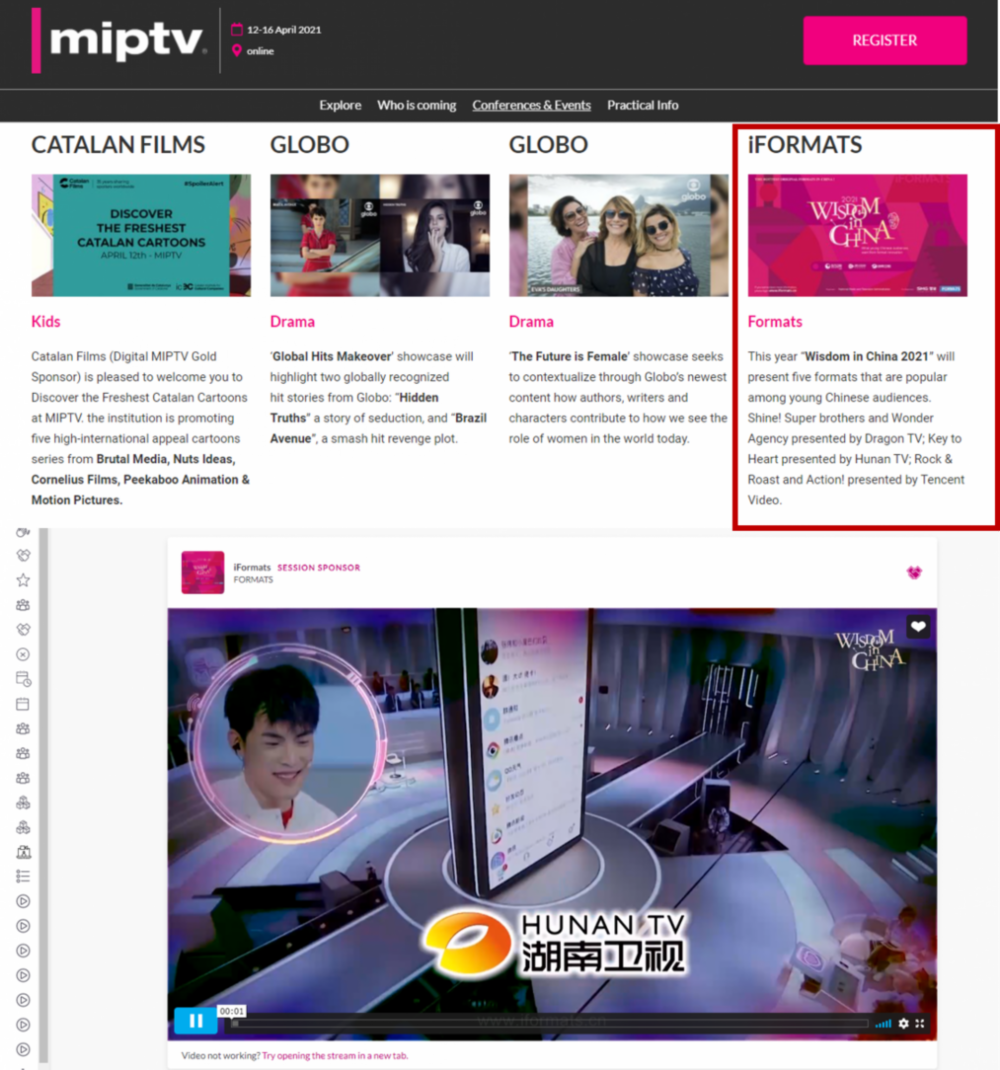
Task: Open the Wisdom in China card thumbnail
Action: pyautogui.click(x=857, y=235)
